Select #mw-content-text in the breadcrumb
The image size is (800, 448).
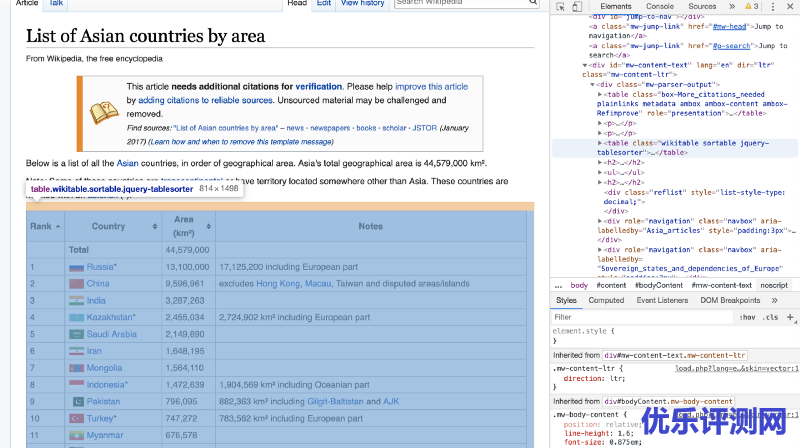pyautogui.click(x=721, y=285)
